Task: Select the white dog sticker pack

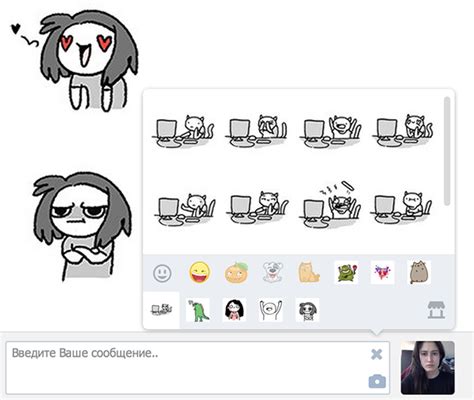Action: coord(273,273)
